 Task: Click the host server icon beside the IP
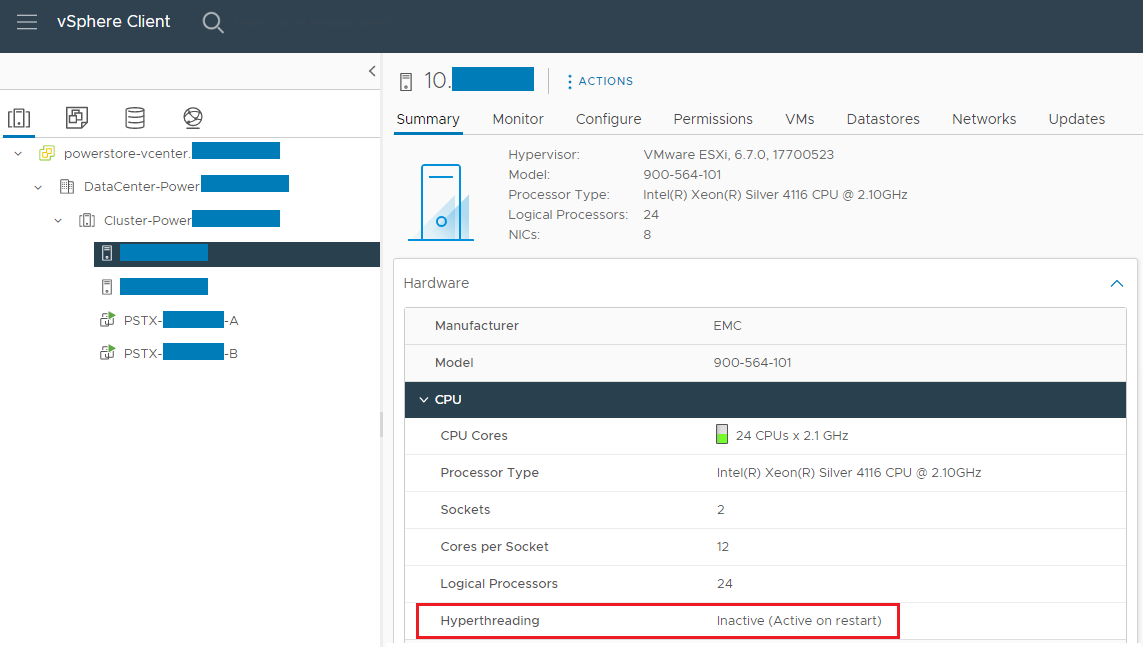click(x=406, y=79)
